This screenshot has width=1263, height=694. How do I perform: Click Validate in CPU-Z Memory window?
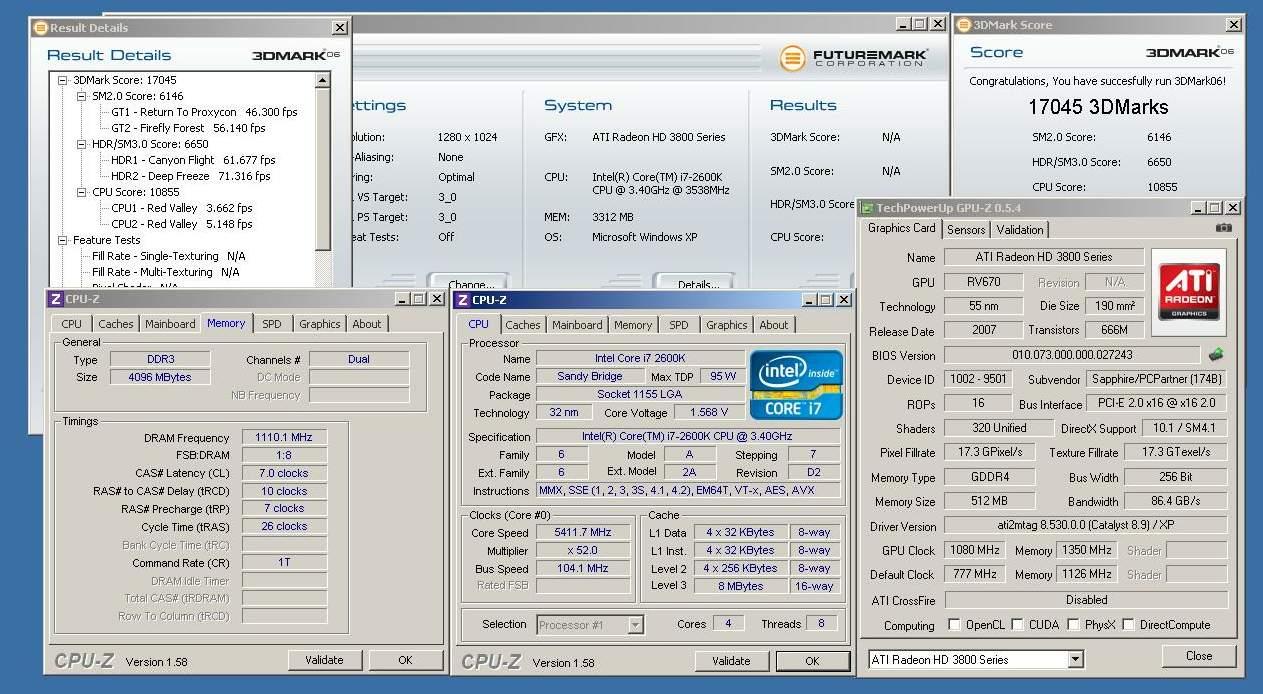324,660
